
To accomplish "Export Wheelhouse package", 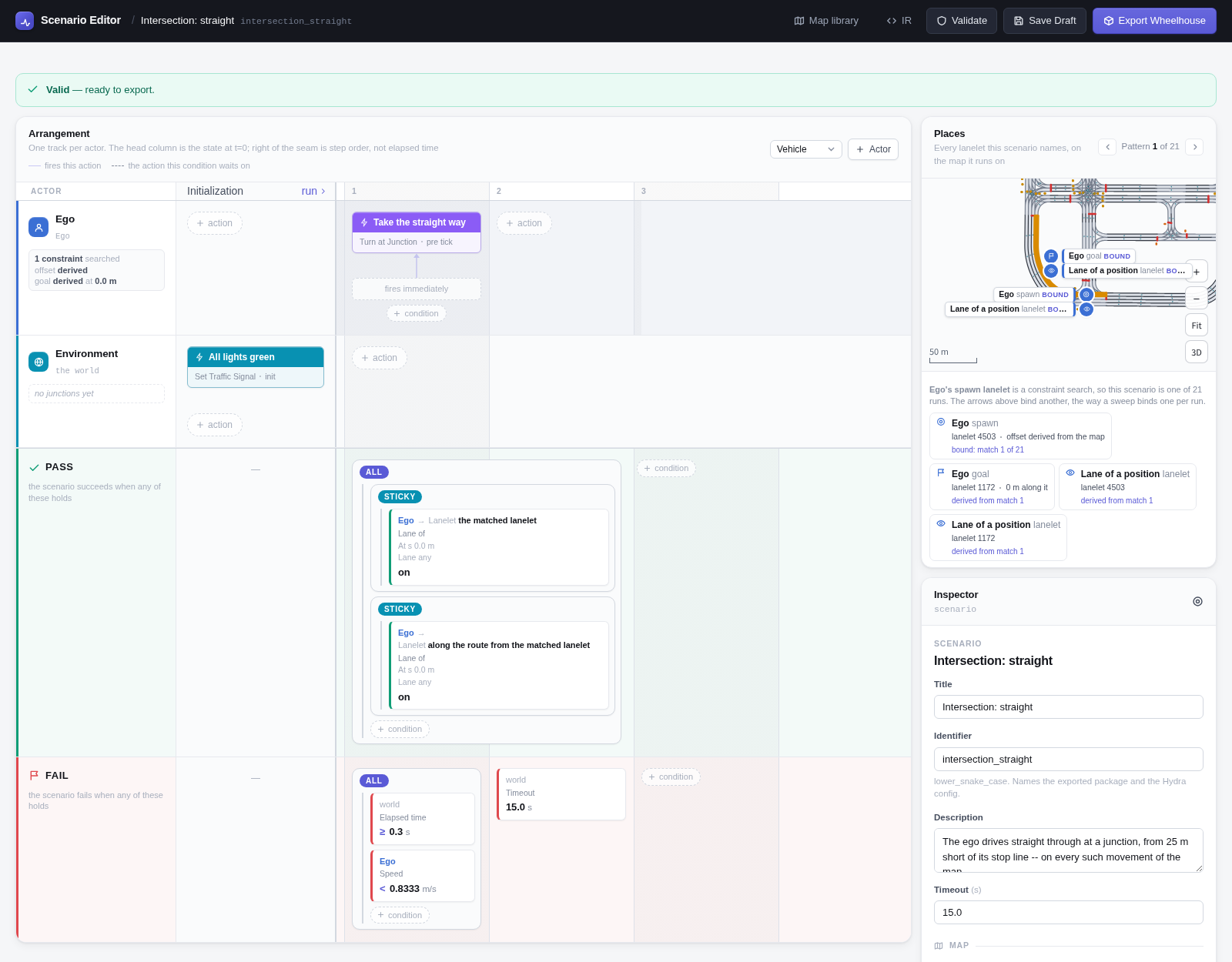I will tap(1154, 21).
